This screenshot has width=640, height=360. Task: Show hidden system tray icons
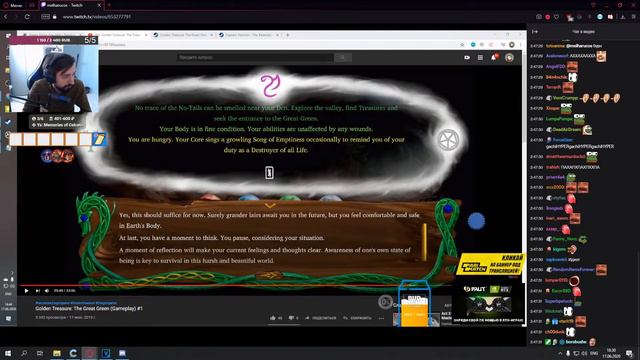tap(560, 353)
